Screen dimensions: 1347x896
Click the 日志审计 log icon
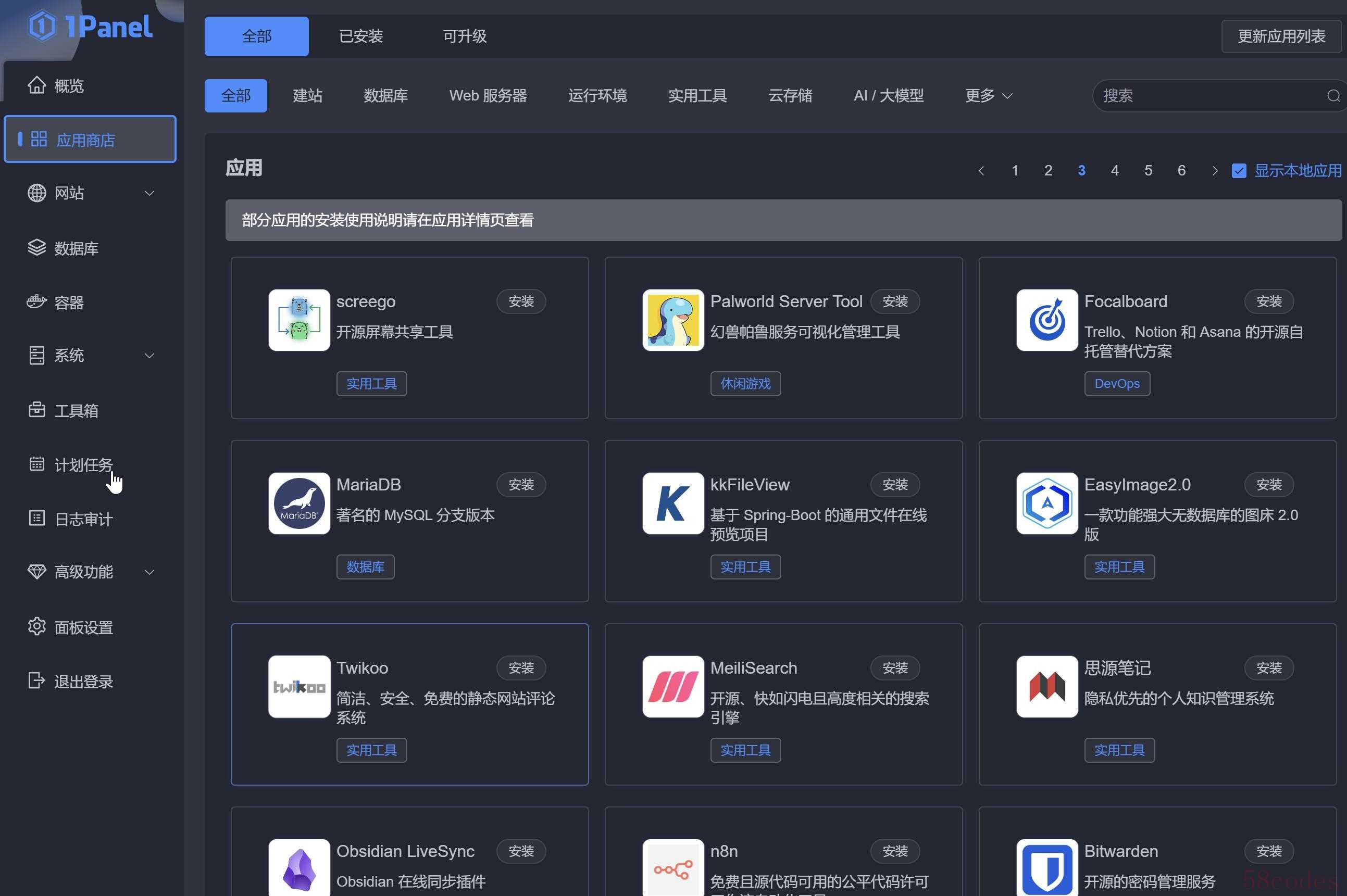[36, 518]
